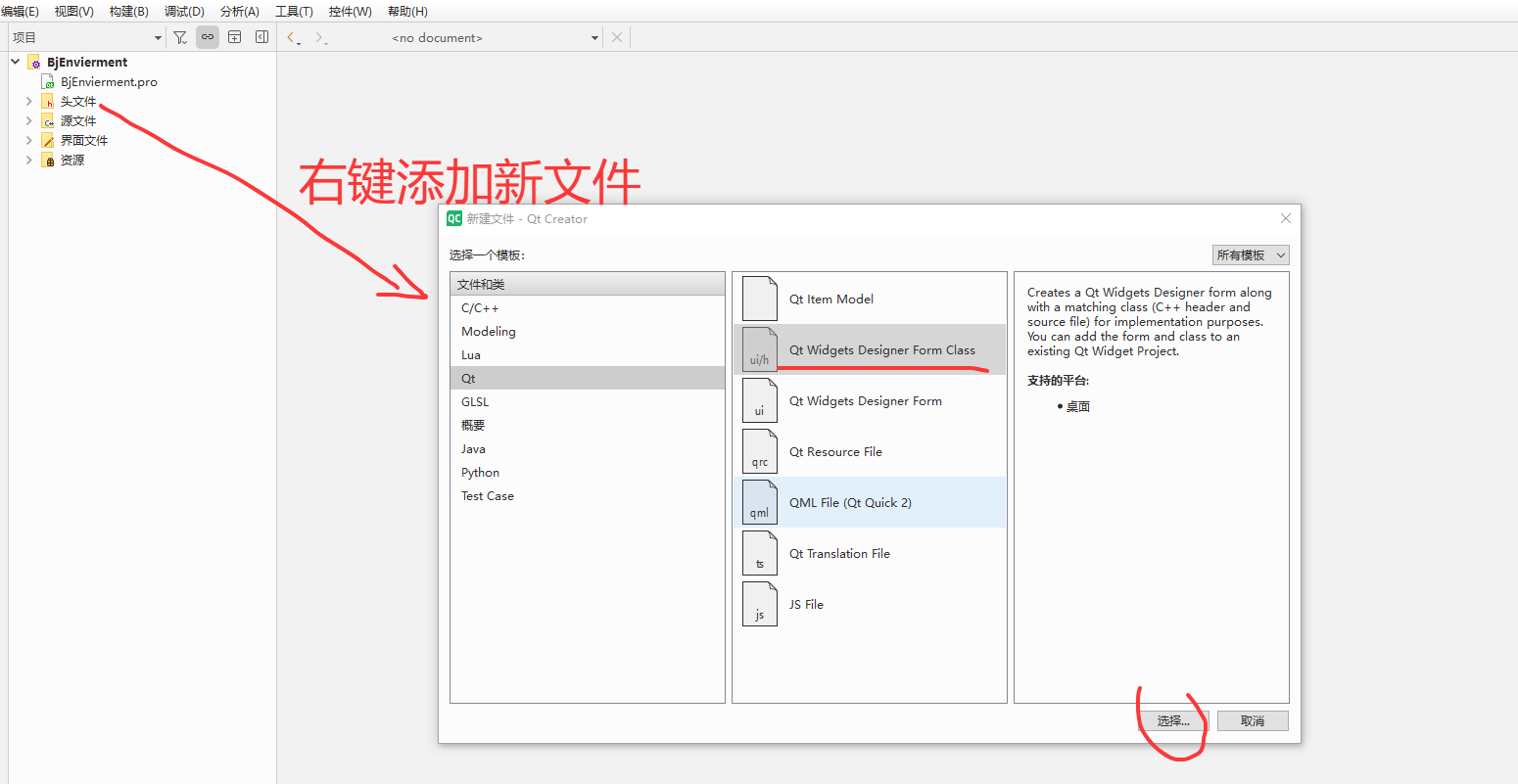
Task: Select Qt Widgets Designer Form Class template
Action: coord(870,349)
